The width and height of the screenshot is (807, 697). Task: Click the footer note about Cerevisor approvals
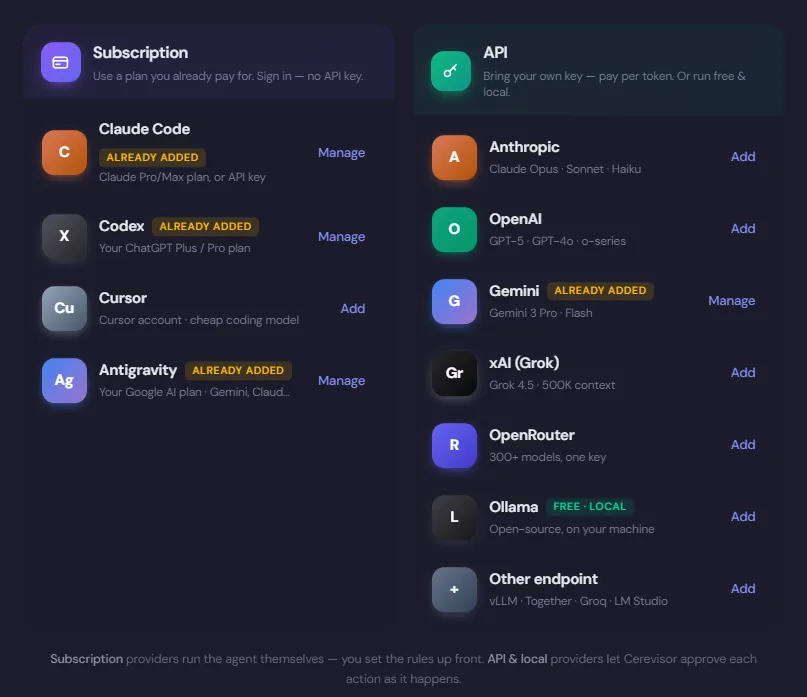(x=404, y=669)
